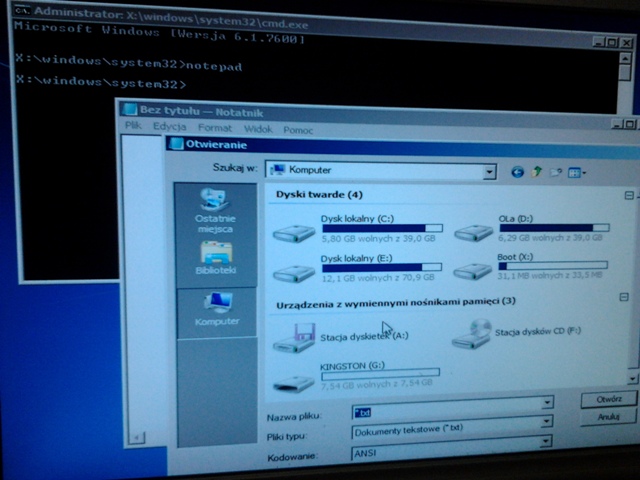The height and width of the screenshot is (480, 640).
Task: Open the Format menu in Notatnik
Action: coord(215,128)
